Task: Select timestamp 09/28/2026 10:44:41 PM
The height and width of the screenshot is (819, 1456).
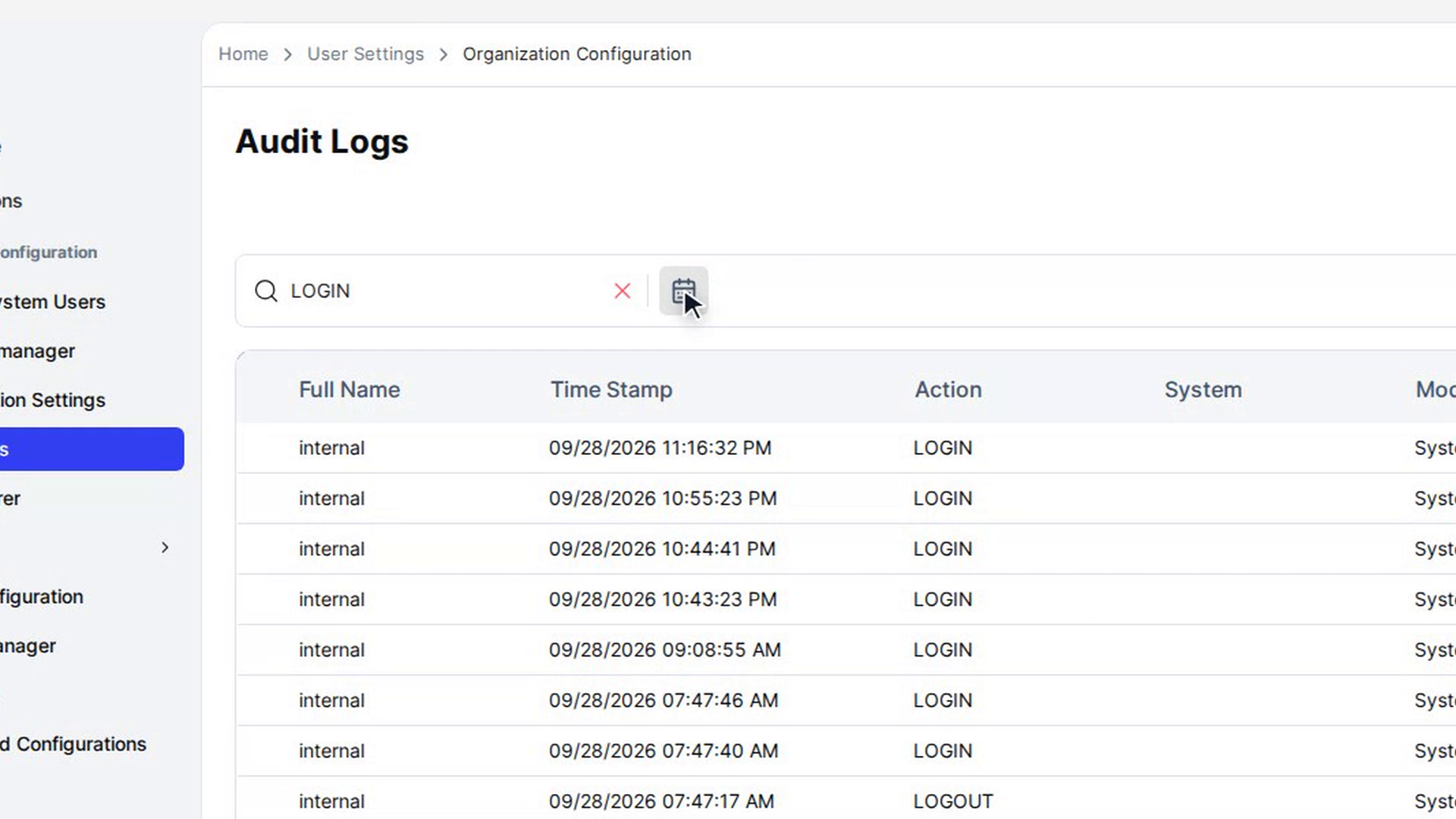Action: tap(662, 549)
